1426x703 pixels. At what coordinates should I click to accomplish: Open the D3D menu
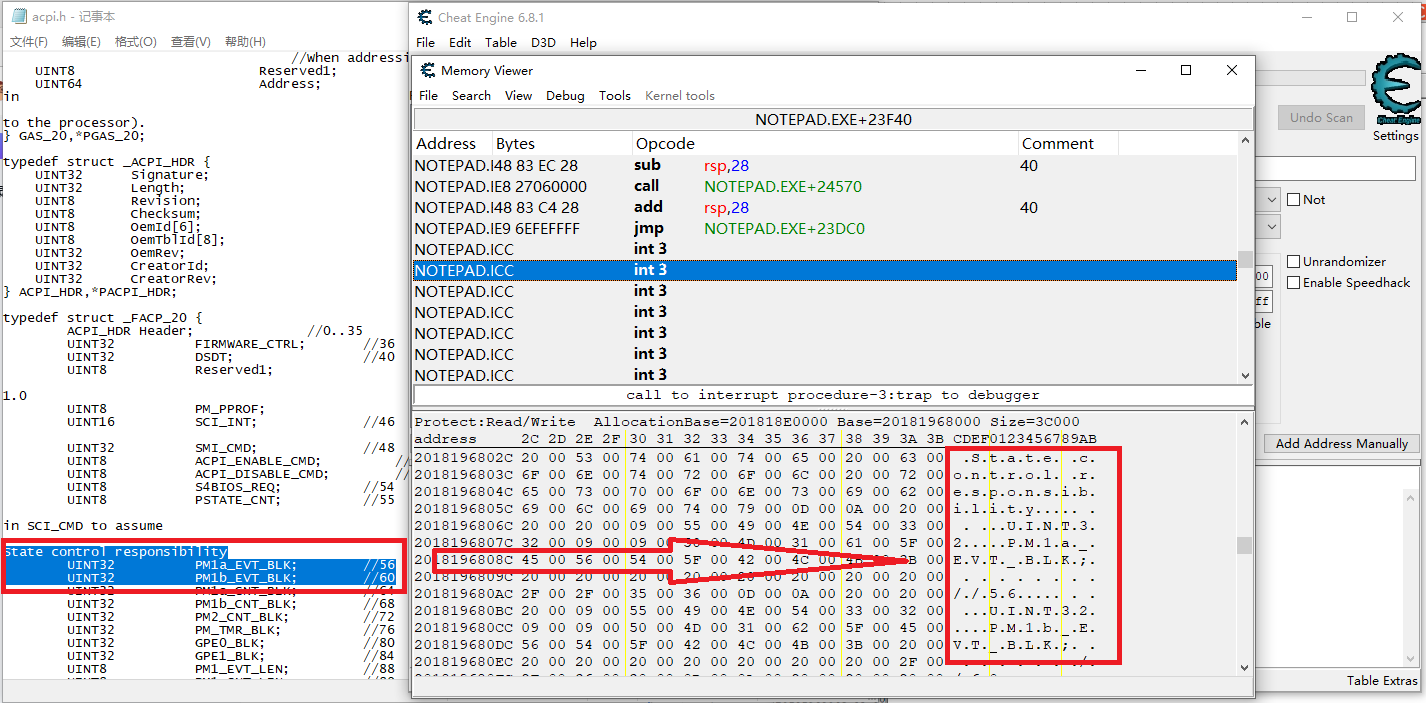pyautogui.click(x=543, y=42)
